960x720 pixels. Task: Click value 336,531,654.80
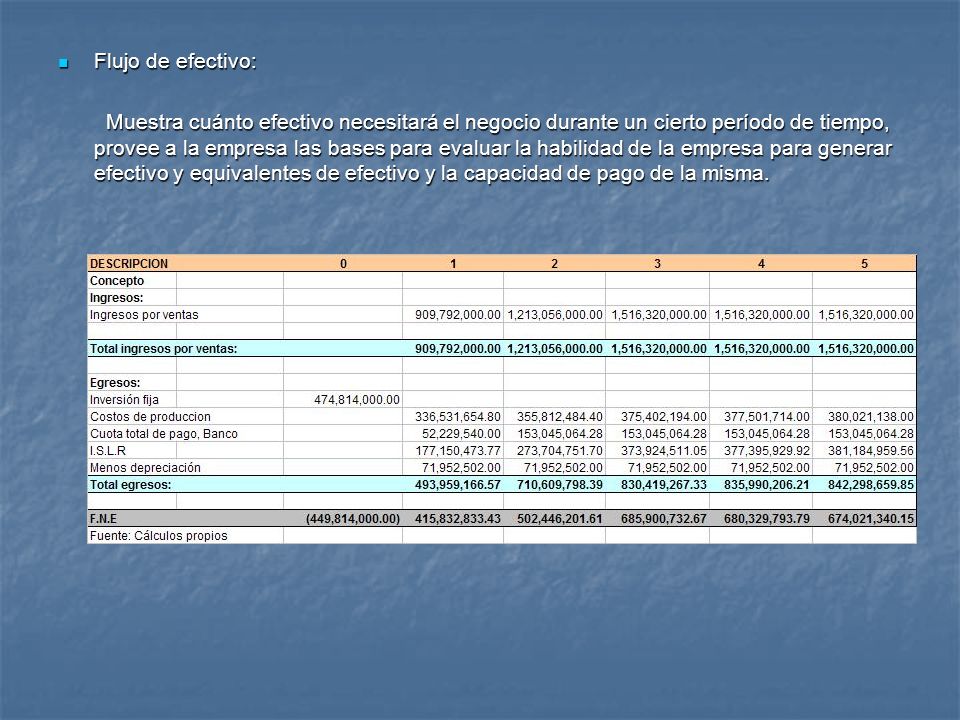pos(457,417)
